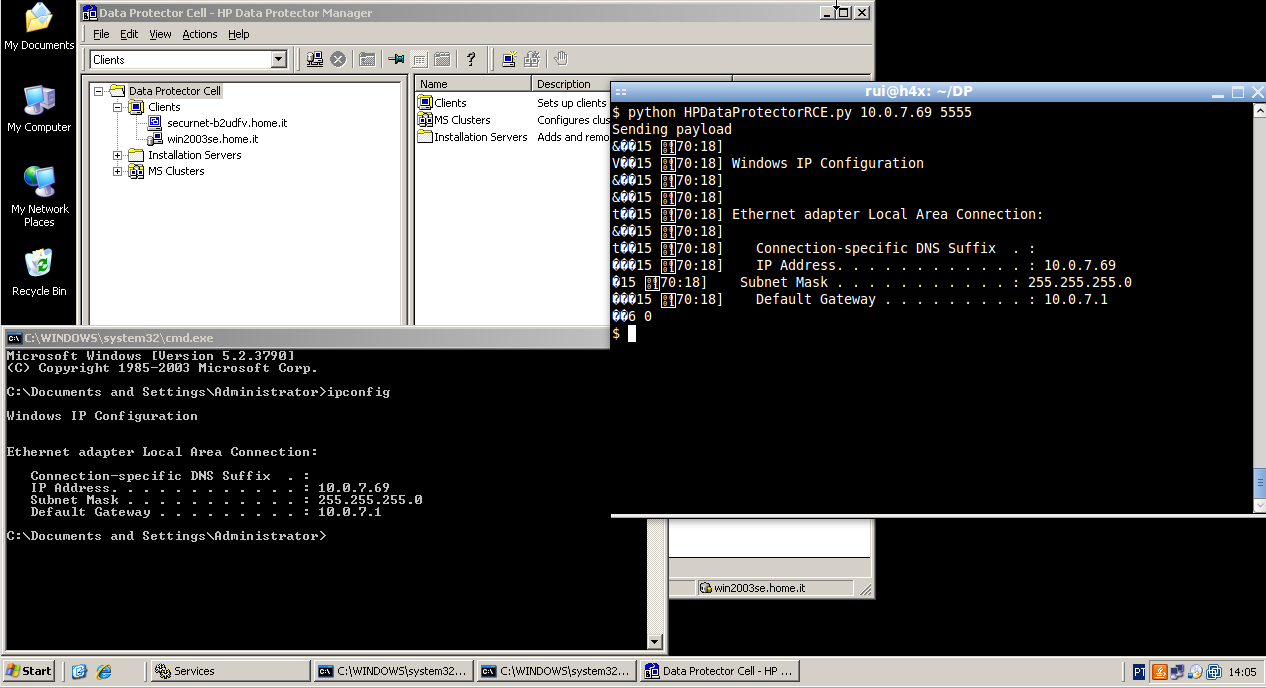Select win2003se.home.it client in tree
The height and width of the screenshot is (688, 1266).
[213, 139]
